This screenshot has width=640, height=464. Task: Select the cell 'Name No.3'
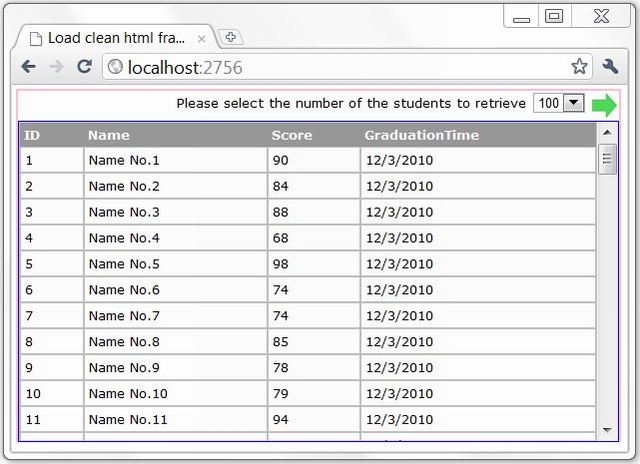(x=176, y=212)
